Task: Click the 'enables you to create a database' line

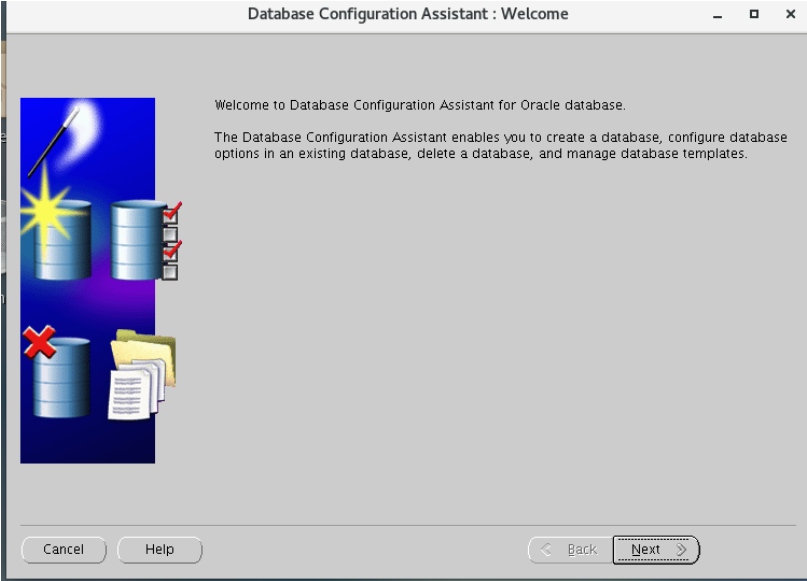Action: pos(501,137)
